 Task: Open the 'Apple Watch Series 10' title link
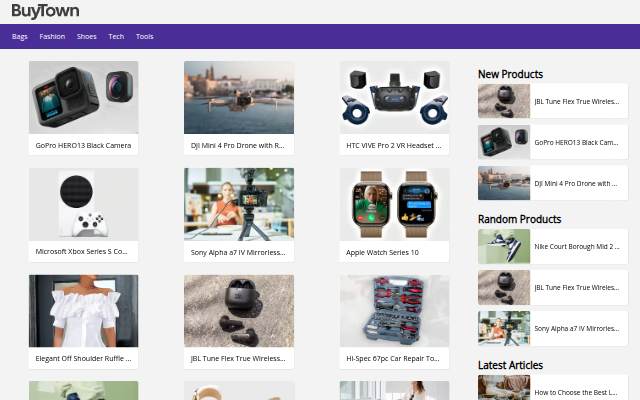[x=382, y=252]
